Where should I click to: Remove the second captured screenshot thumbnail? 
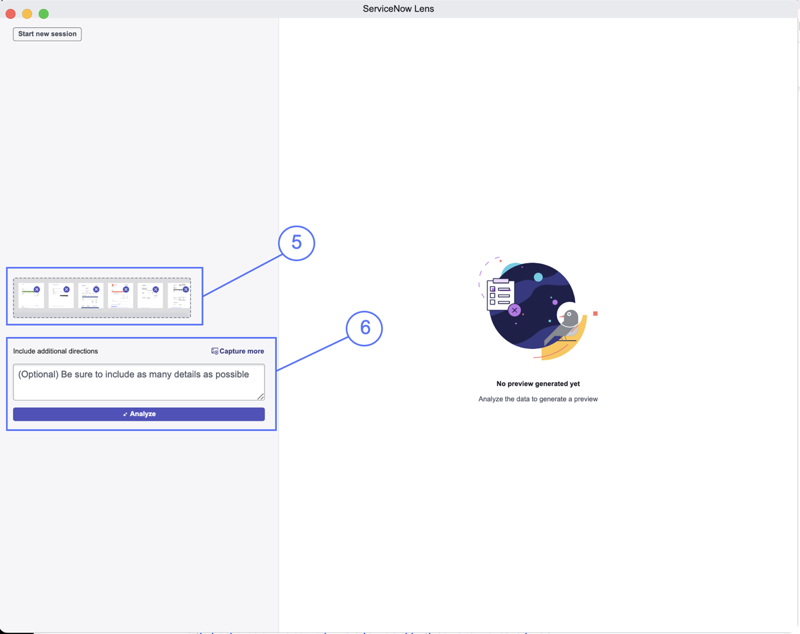[66, 289]
